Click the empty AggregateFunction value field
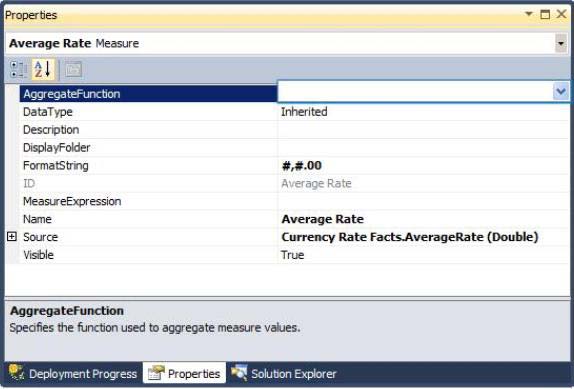The image size is (574, 389). tap(415, 91)
